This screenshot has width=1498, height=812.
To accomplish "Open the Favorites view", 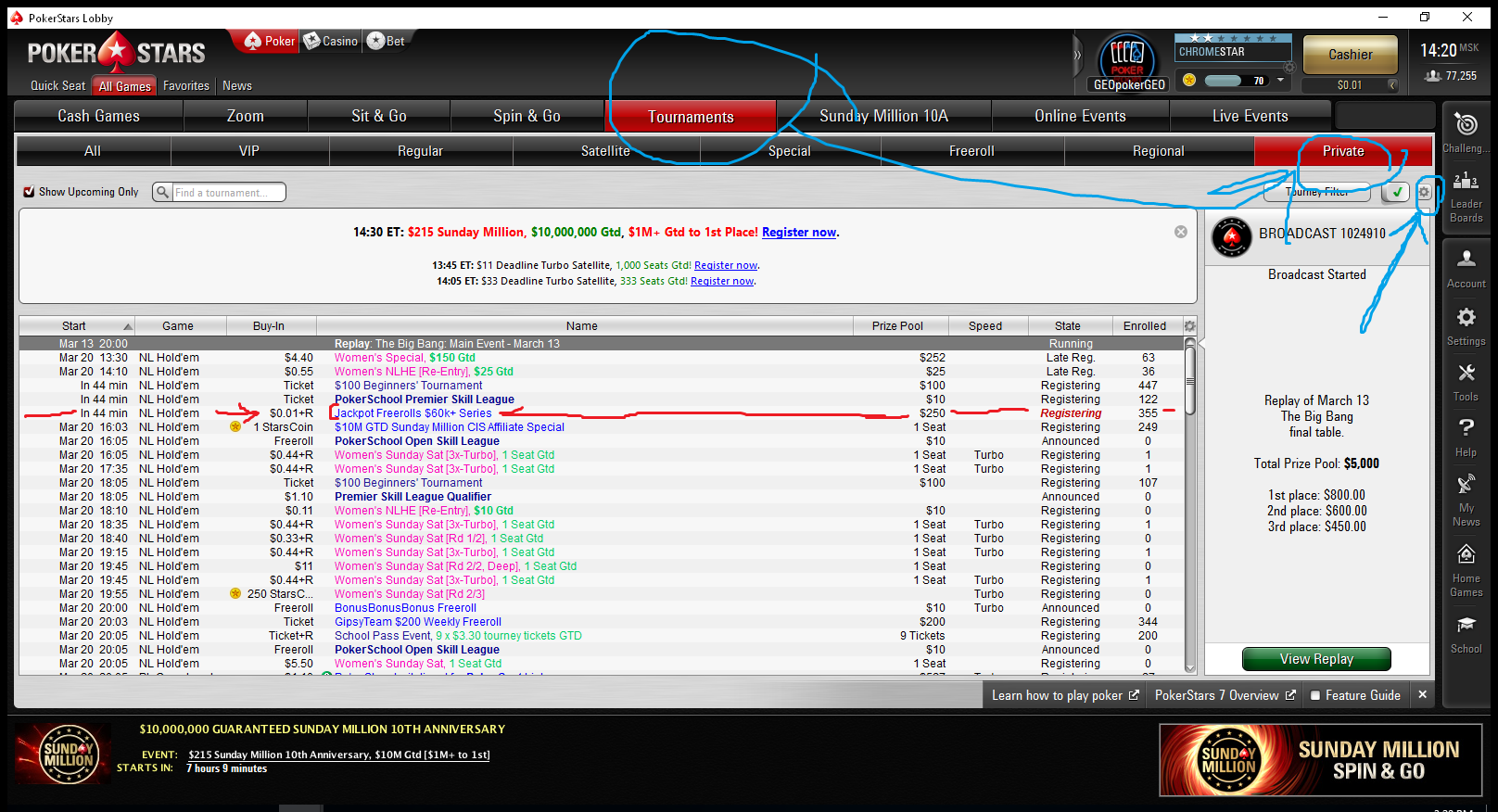I will tap(186, 85).
